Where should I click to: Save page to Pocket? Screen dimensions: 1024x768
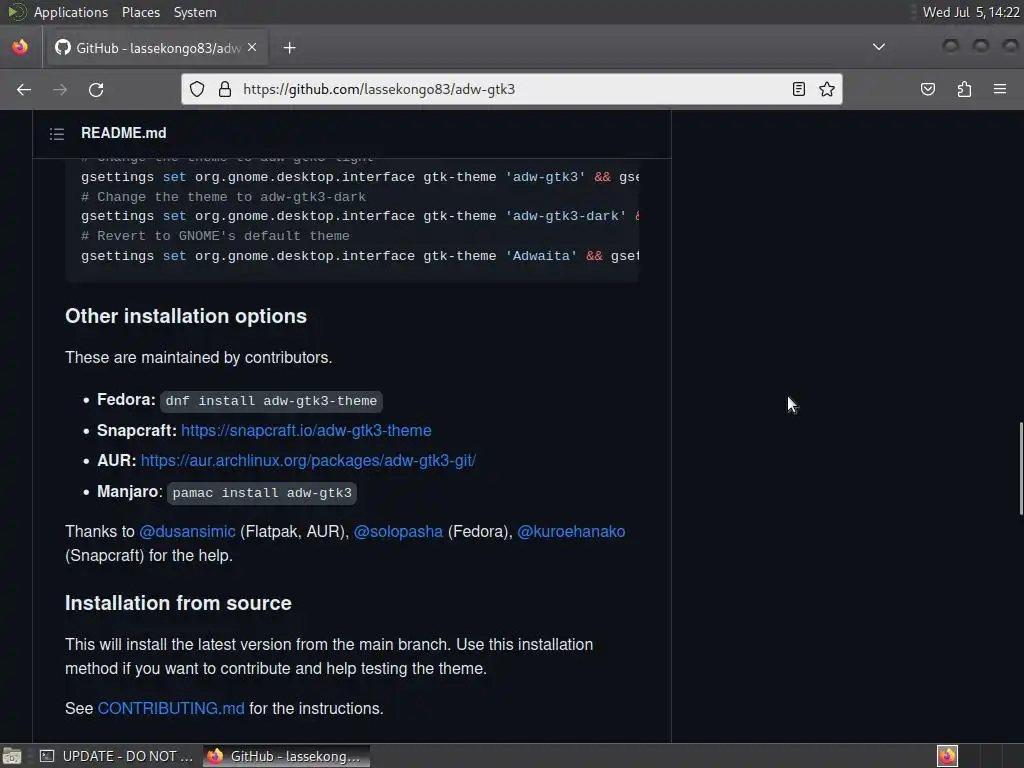click(928, 89)
